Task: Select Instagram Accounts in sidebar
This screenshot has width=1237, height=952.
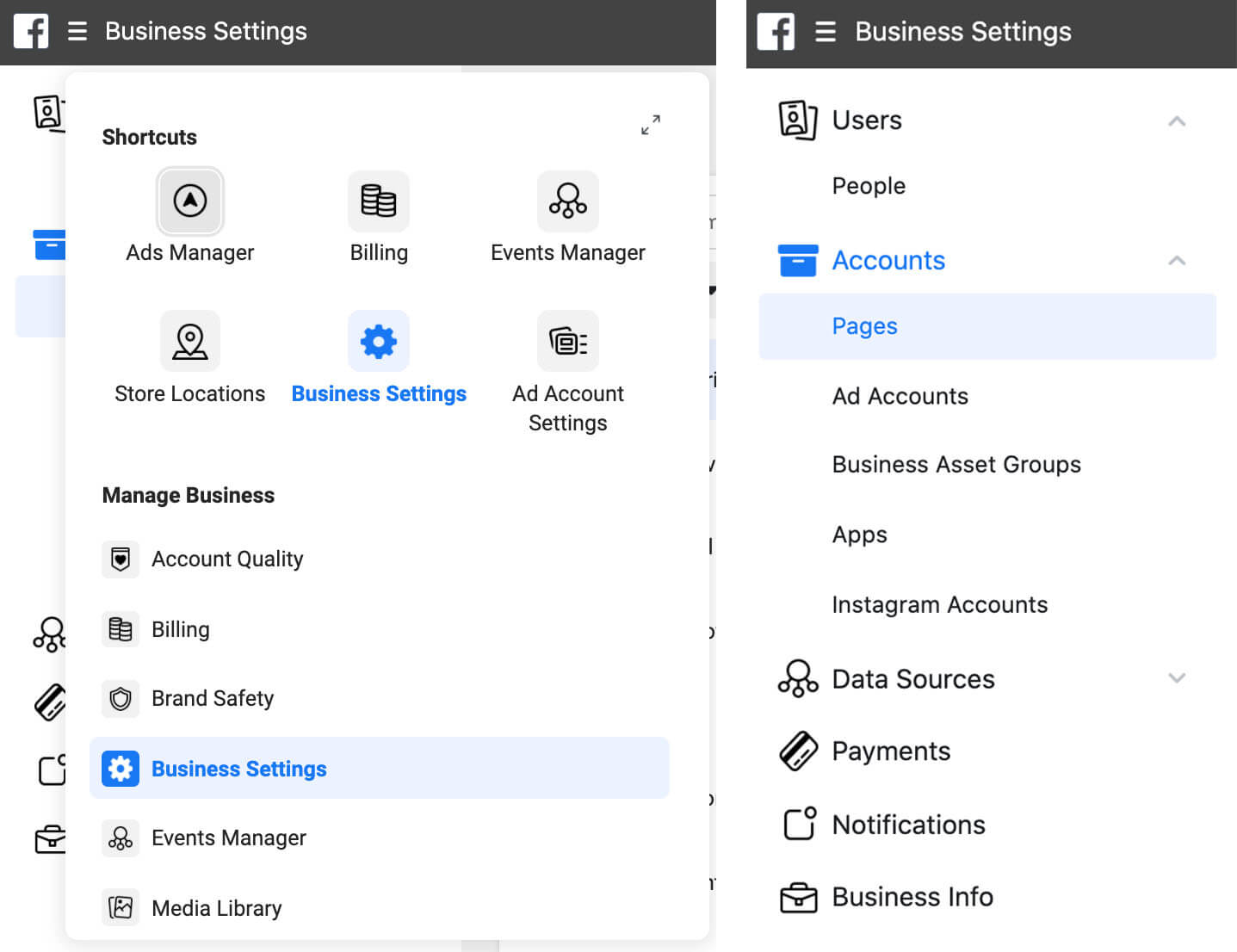Action: click(x=939, y=604)
